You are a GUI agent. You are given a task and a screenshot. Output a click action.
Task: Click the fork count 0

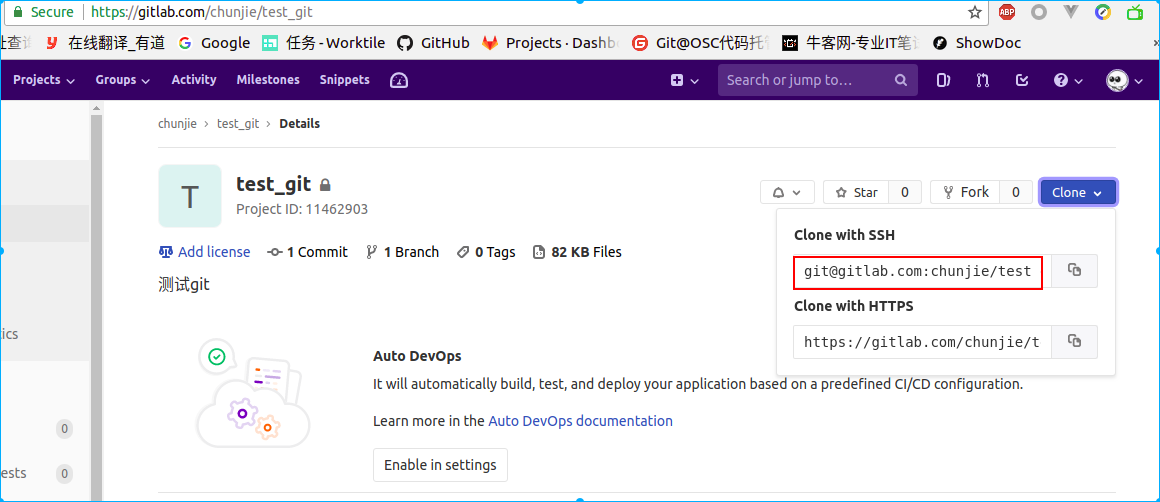(x=1016, y=192)
